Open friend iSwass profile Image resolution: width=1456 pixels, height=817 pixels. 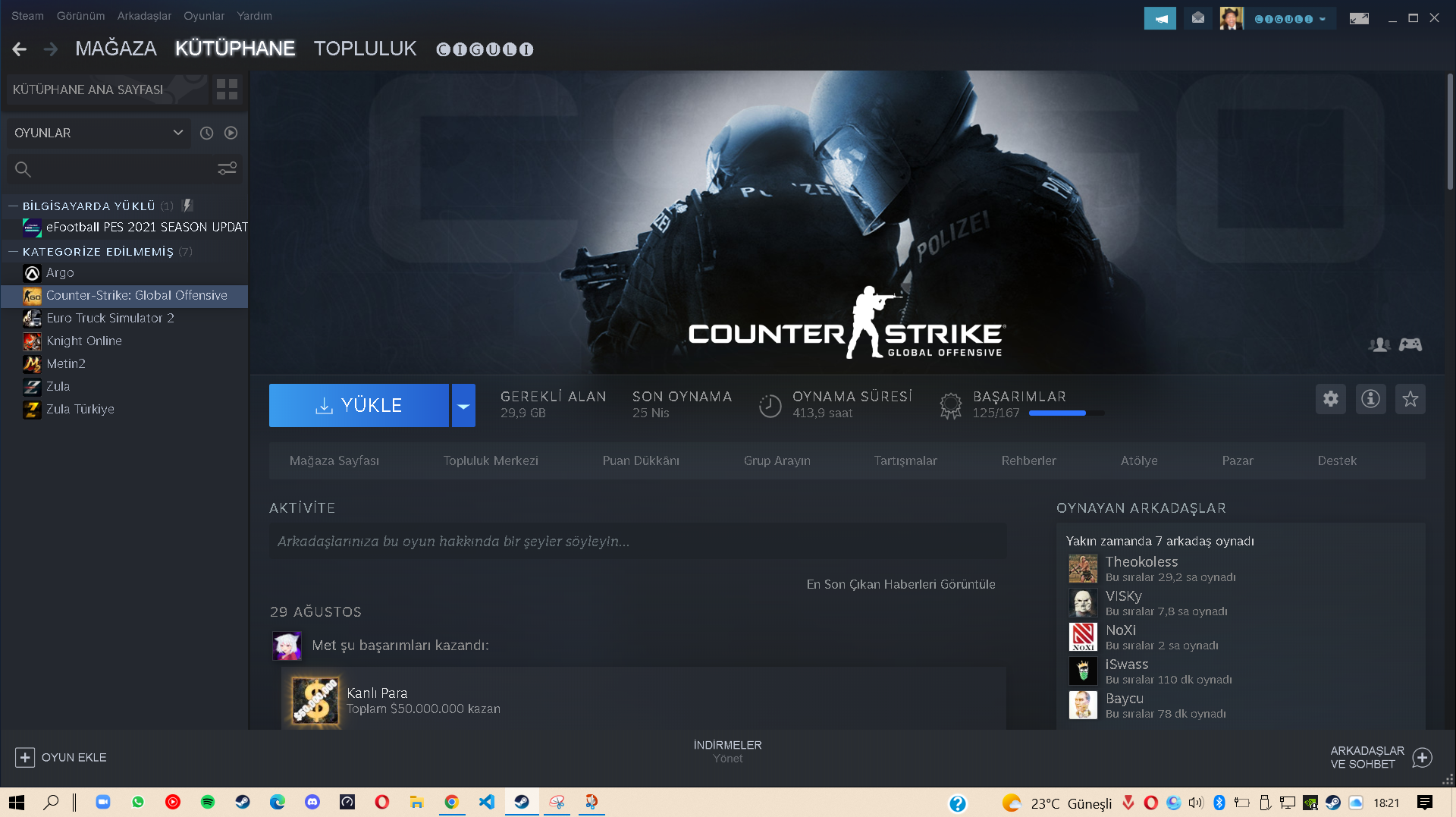pyautogui.click(x=1126, y=664)
